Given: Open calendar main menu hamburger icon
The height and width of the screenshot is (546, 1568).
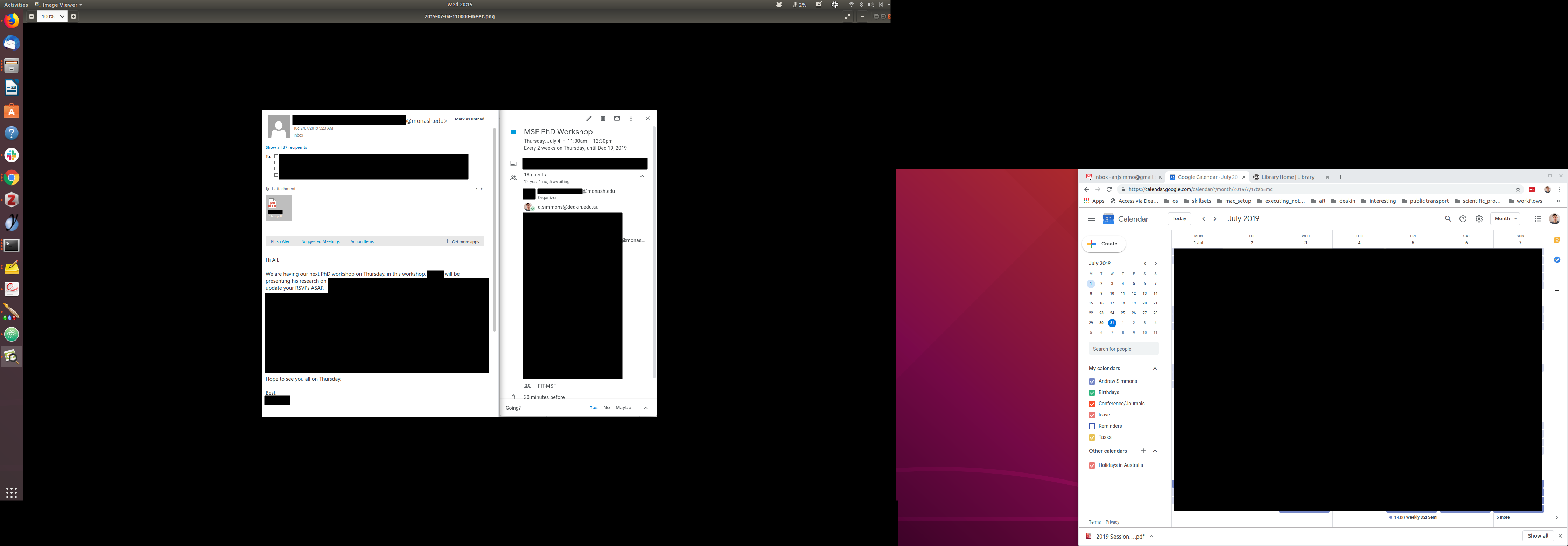Looking at the screenshot, I should click(x=1091, y=219).
